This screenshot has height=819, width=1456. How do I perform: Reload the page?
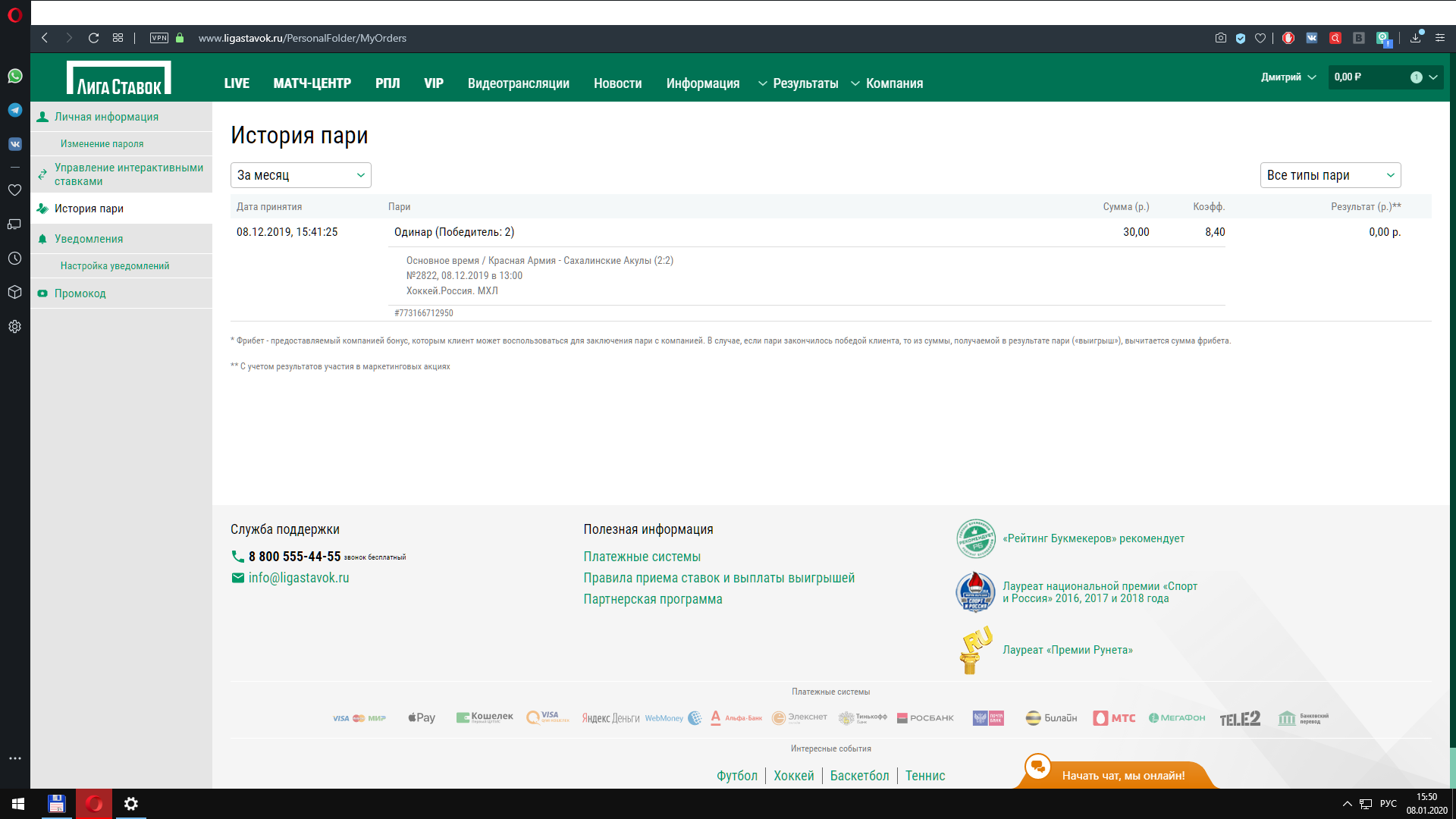[93, 38]
